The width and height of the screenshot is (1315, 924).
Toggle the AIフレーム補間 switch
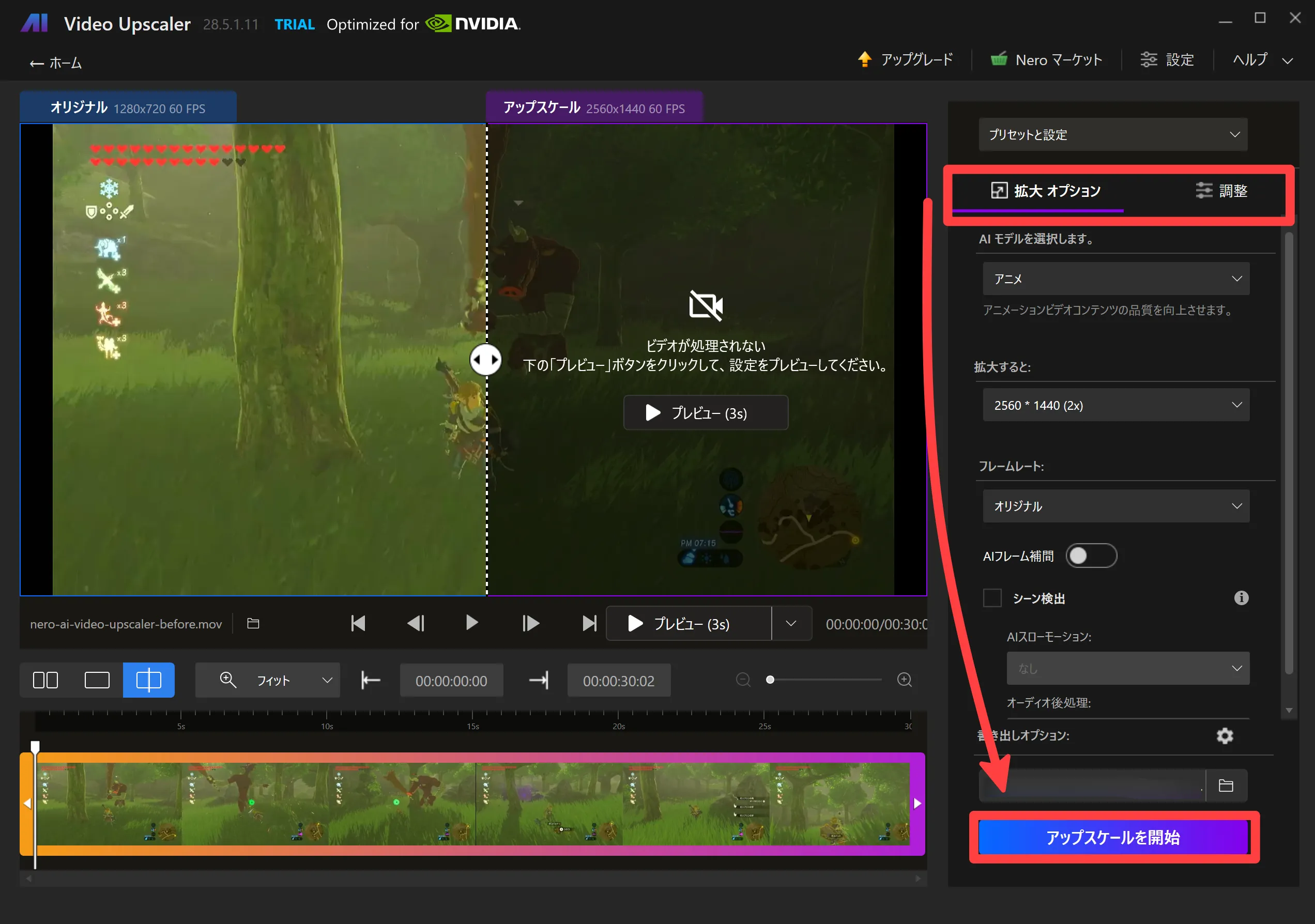point(1091,556)
